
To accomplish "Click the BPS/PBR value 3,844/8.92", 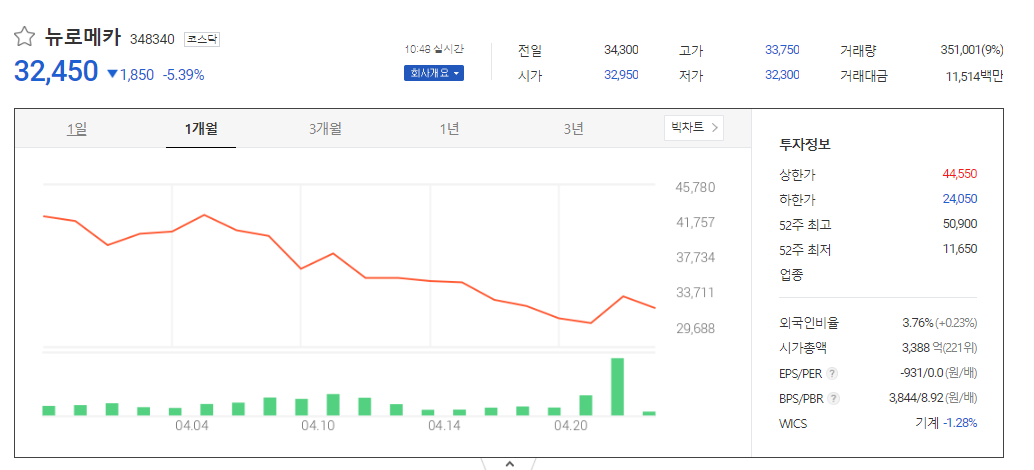I will (917, 398).
